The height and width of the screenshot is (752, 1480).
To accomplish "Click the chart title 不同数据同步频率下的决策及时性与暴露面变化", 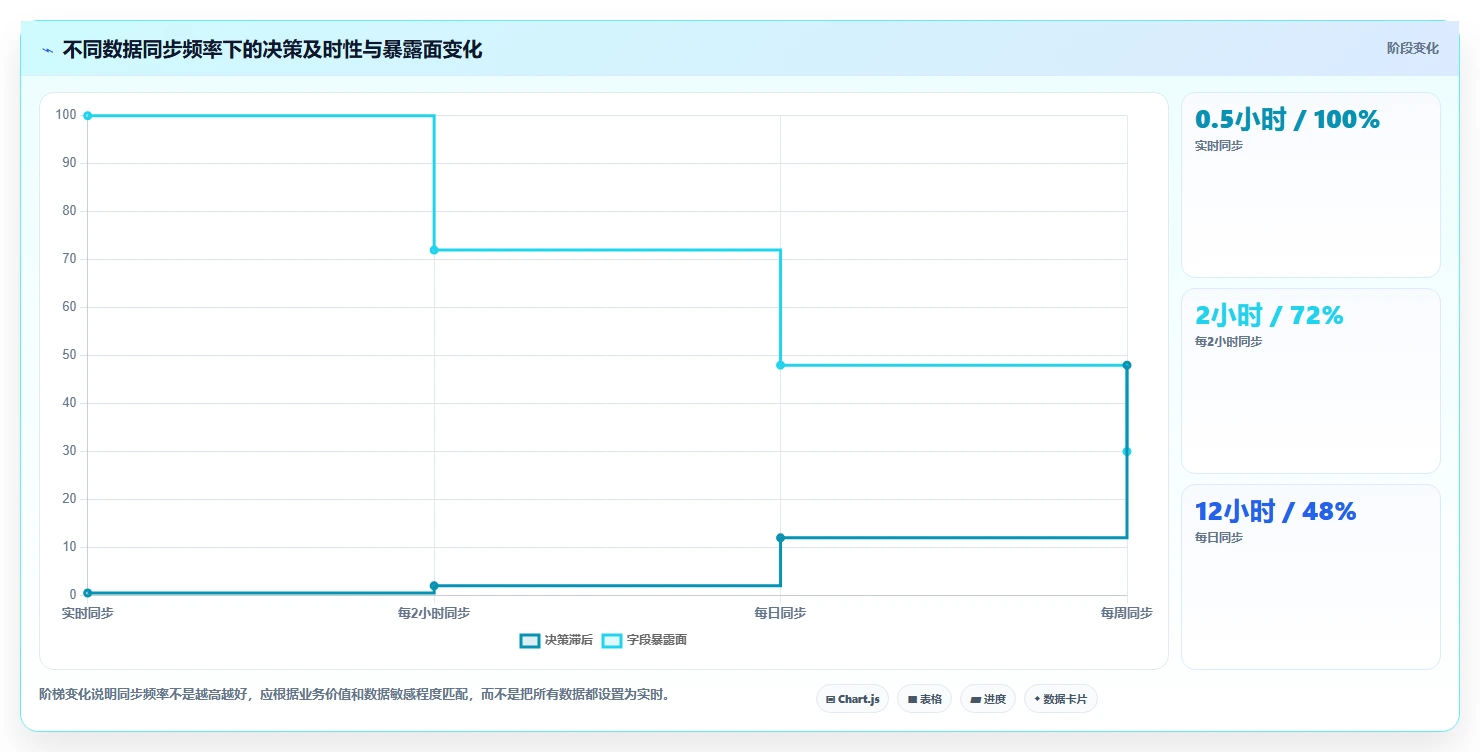I will point(272,50).
